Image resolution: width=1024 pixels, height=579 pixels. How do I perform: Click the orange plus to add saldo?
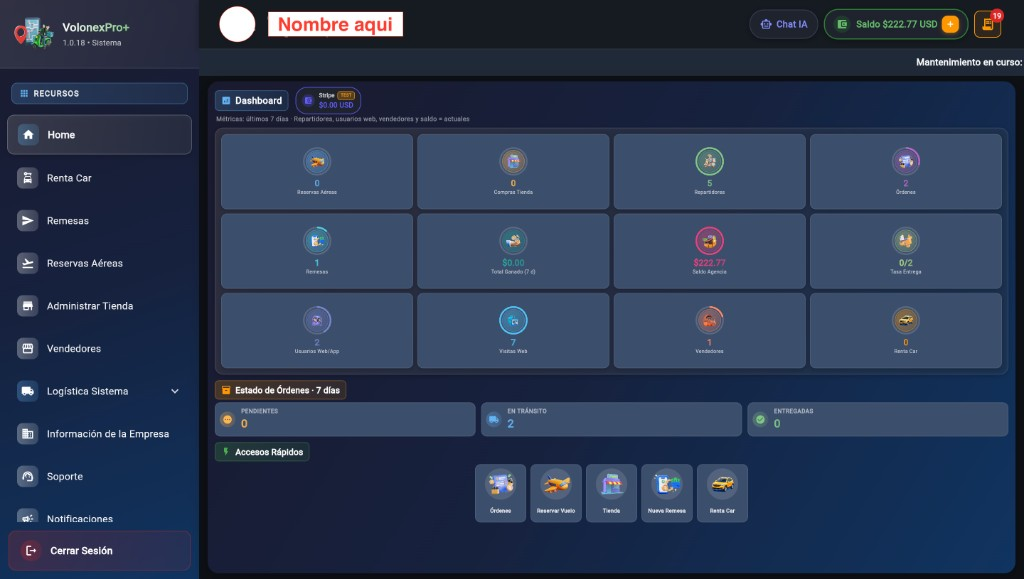tap(950, 24)
